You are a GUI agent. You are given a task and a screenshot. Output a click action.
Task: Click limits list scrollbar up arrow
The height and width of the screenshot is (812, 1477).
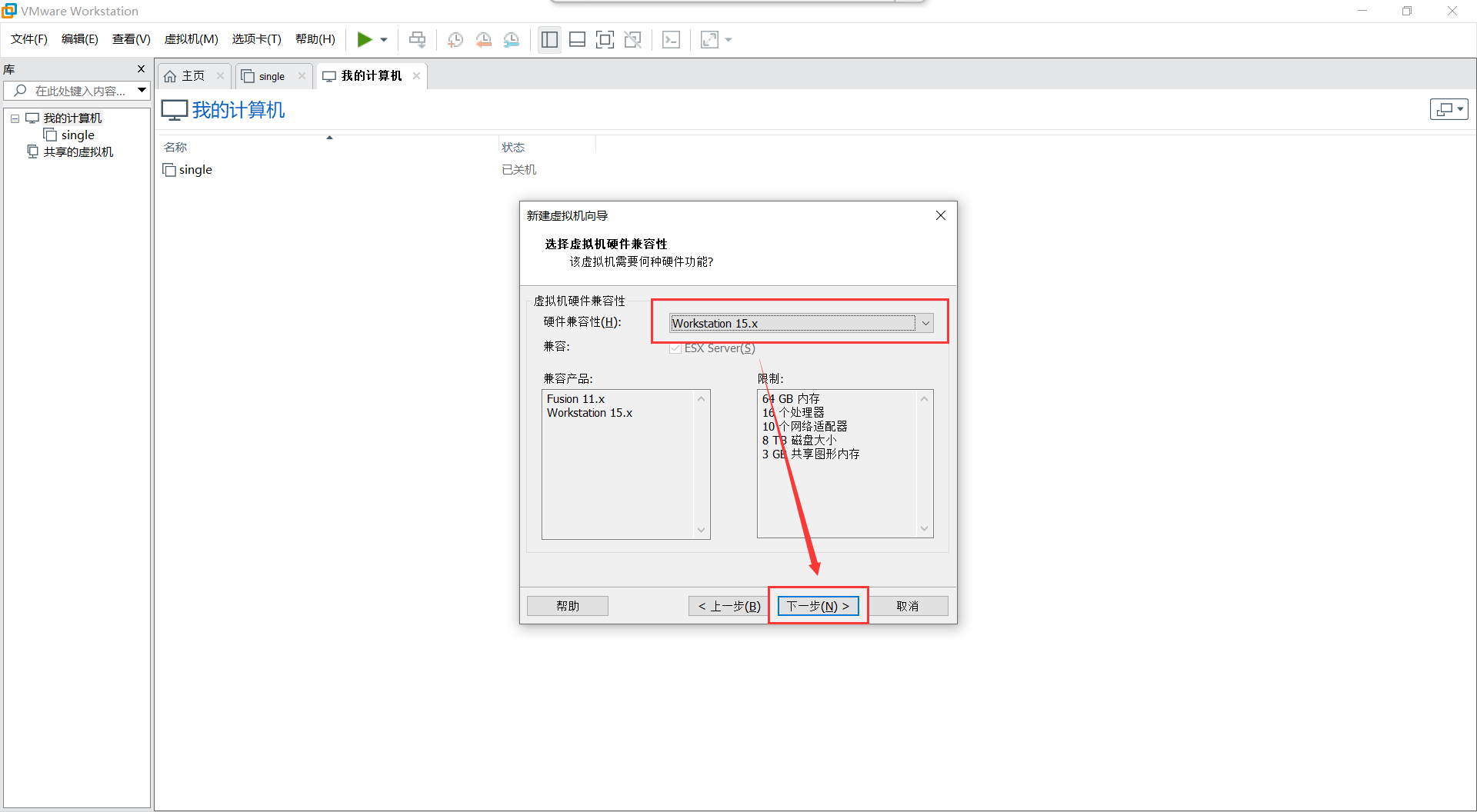924,398
